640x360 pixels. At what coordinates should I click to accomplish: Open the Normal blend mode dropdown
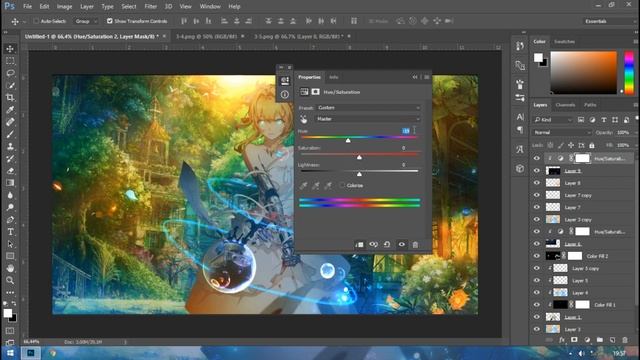[x=562, y=133]
